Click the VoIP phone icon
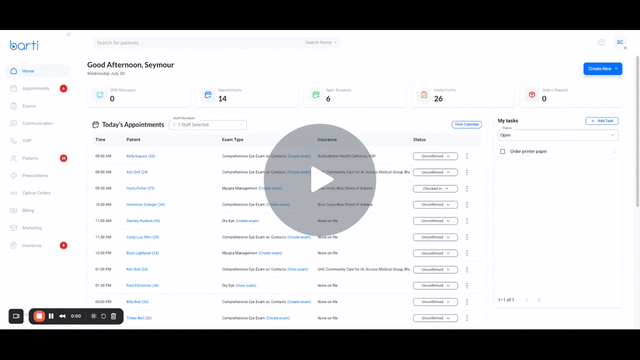The image size is (640, 360). point(13,141)
